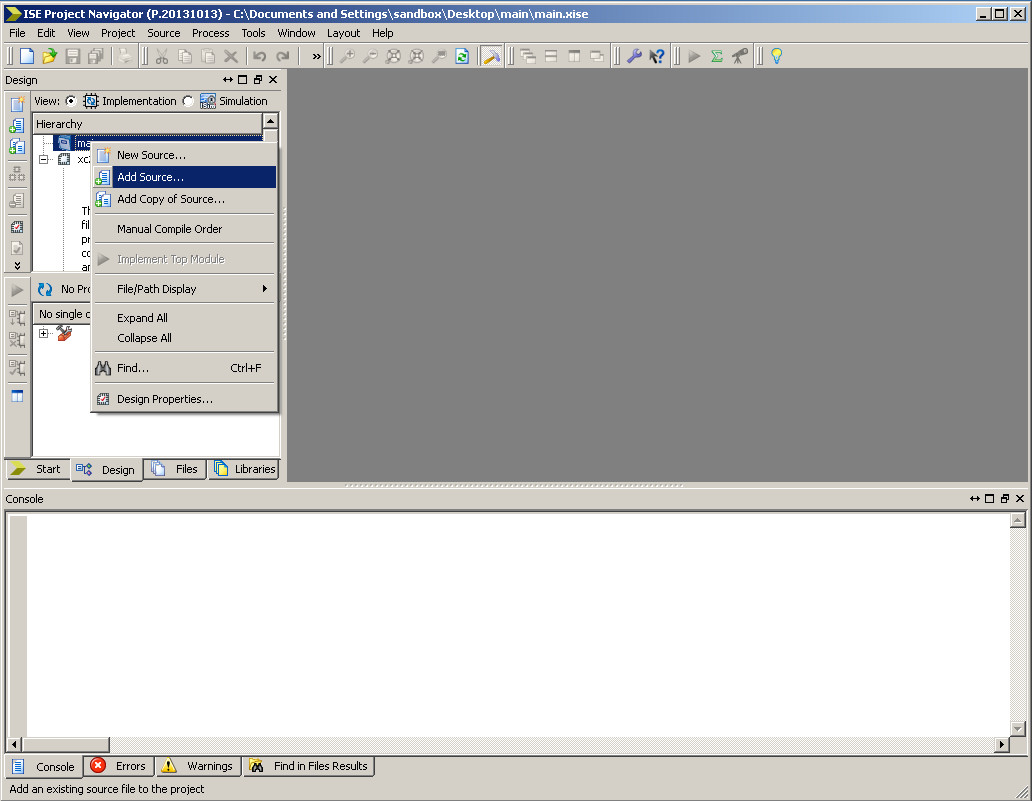
Task: Switch to the Warnings tab
Action: coord(199,766)
